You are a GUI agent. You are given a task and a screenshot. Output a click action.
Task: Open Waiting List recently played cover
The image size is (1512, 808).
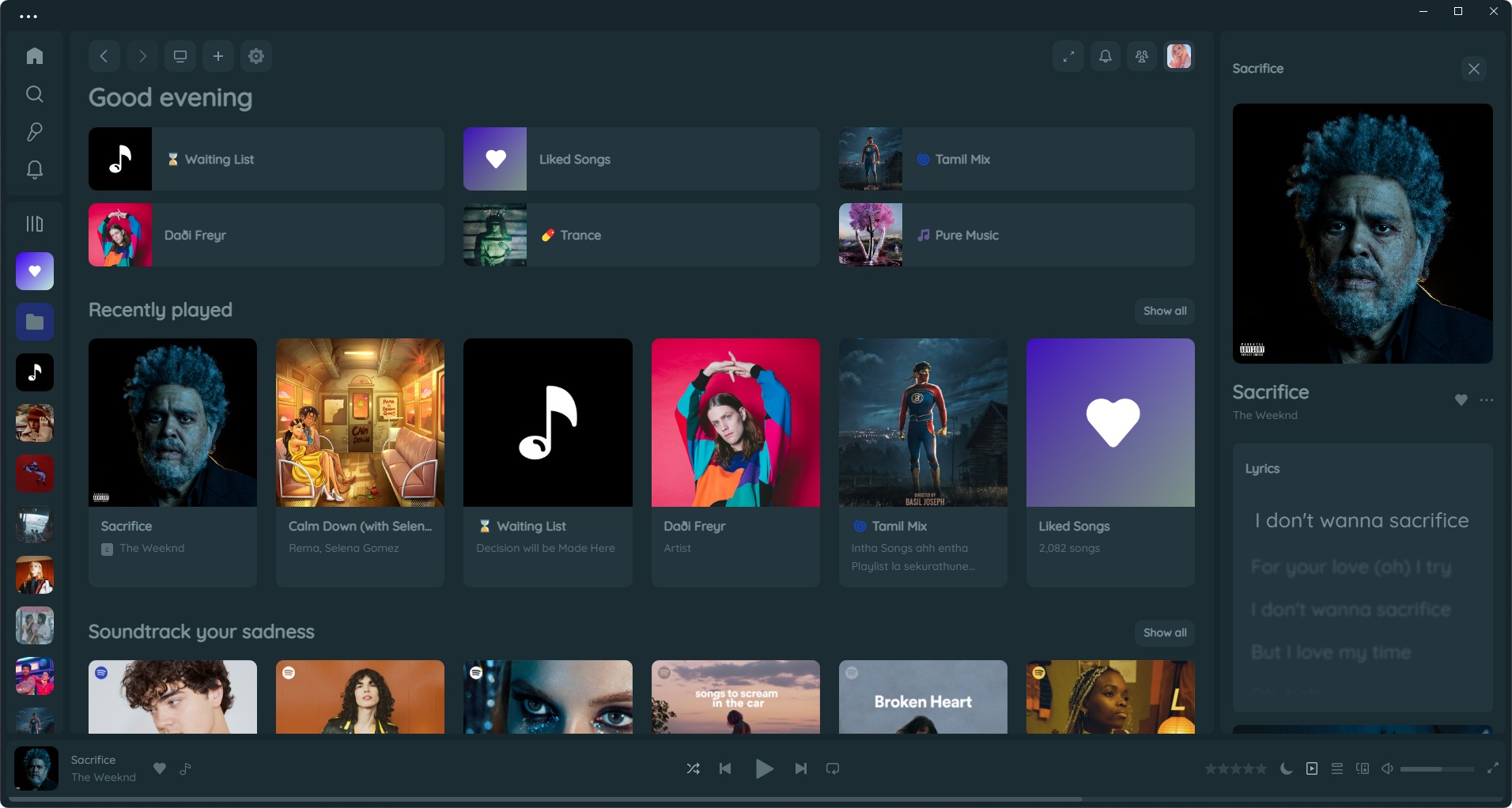[548, 422]
